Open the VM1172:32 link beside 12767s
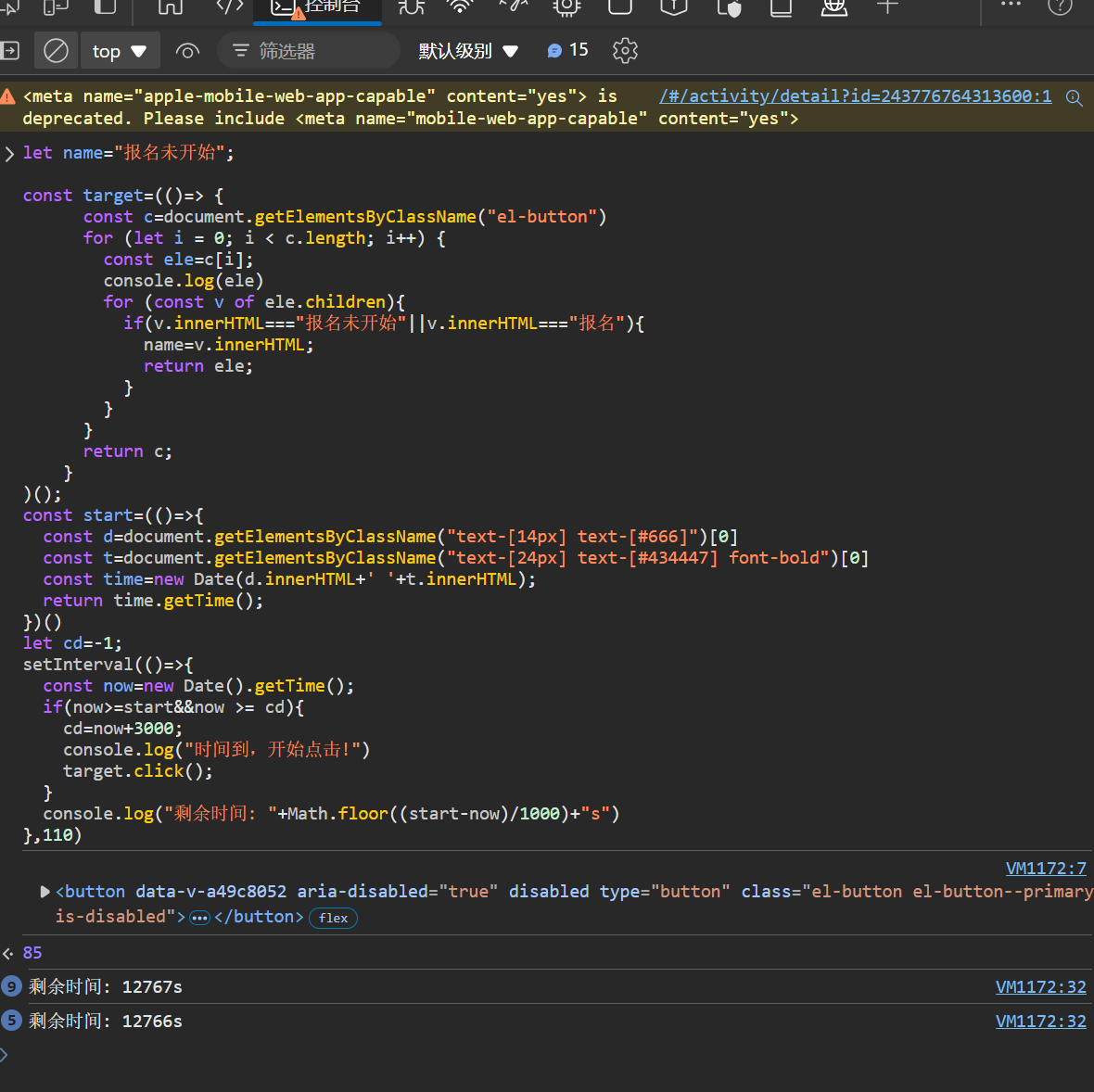The image size is (1094, 1092). [1040, 986]
